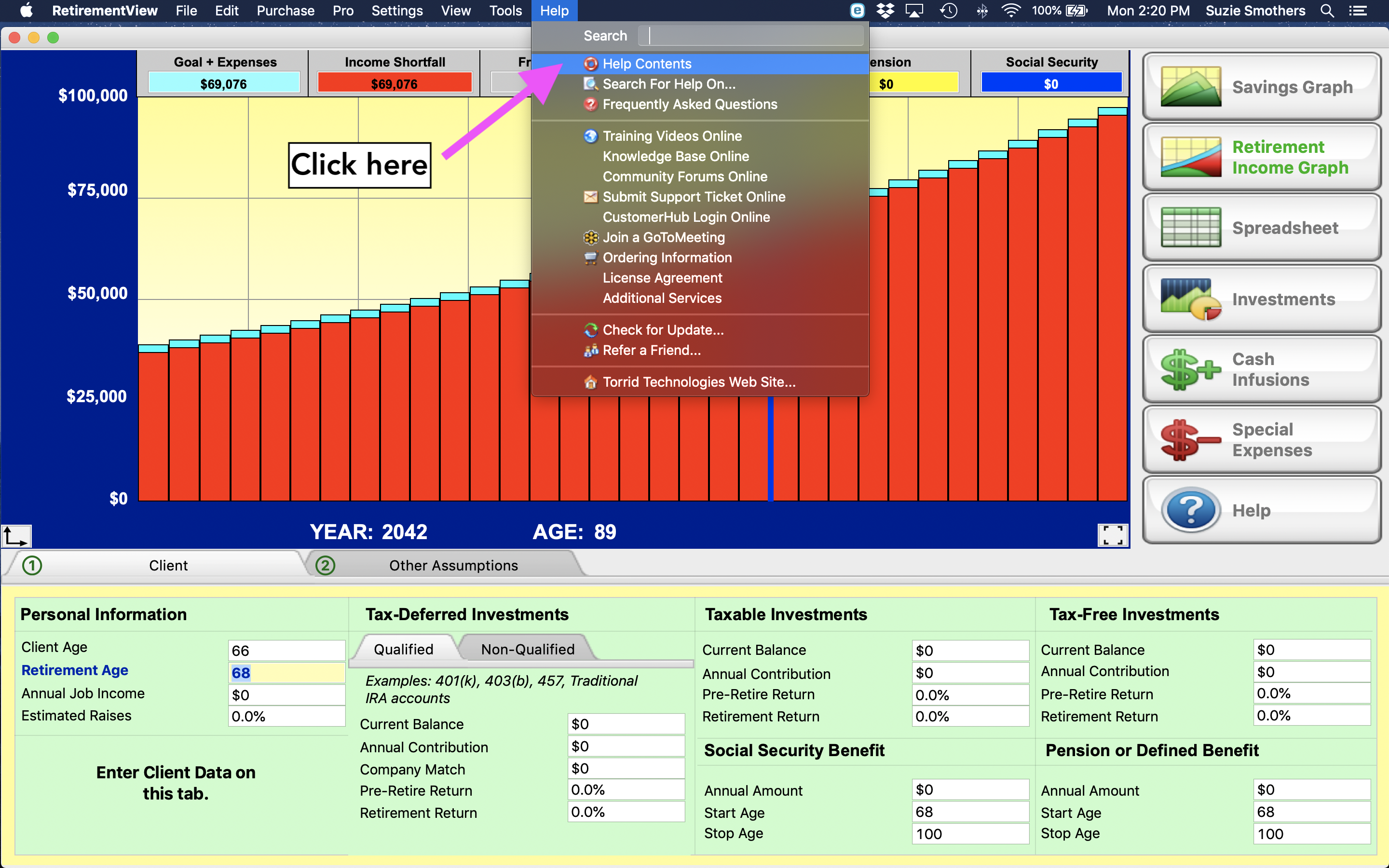Open Community Forums Online
The width and height of the screenshot is (1389, 868).
click(700, 176)
